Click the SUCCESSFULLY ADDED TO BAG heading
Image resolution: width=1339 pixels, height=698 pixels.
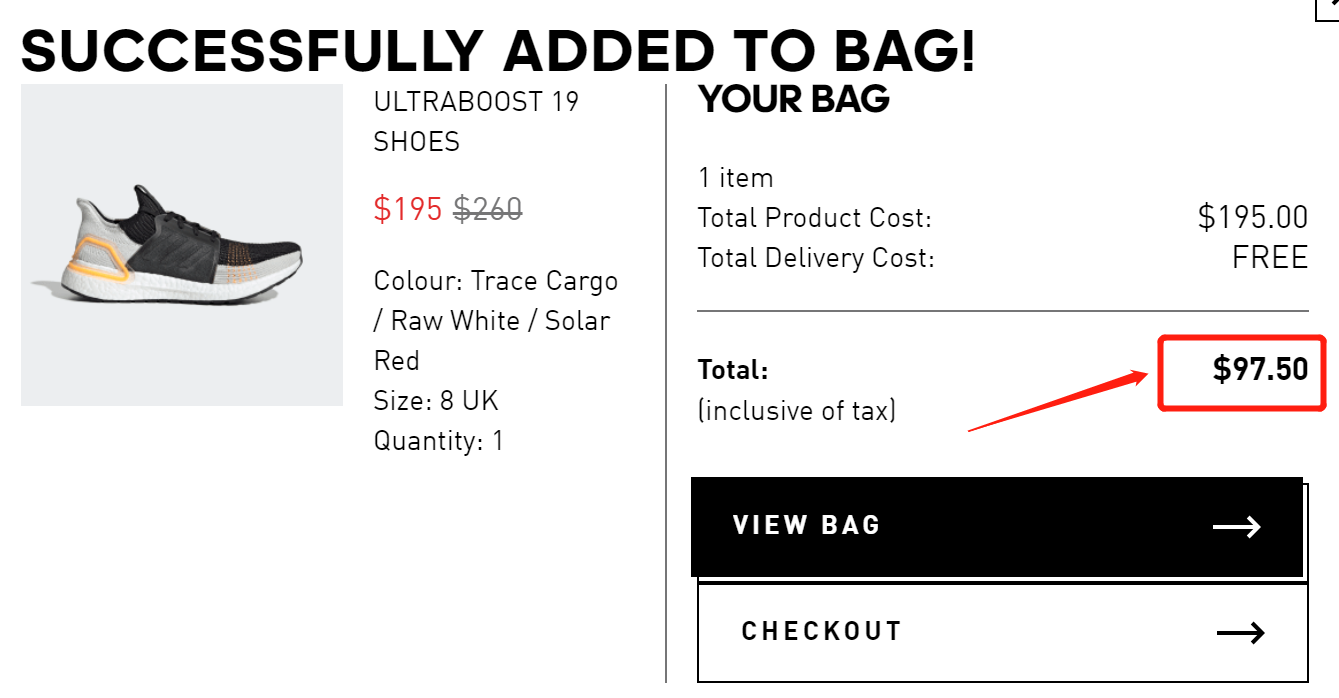click(x=498, y=50)
